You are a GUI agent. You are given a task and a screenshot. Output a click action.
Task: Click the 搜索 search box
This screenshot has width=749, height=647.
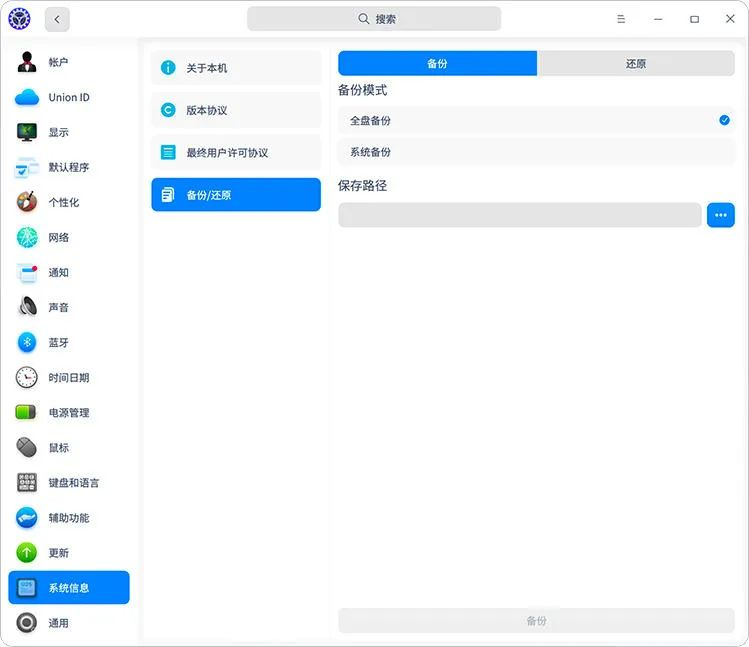[x=374, y=19]
